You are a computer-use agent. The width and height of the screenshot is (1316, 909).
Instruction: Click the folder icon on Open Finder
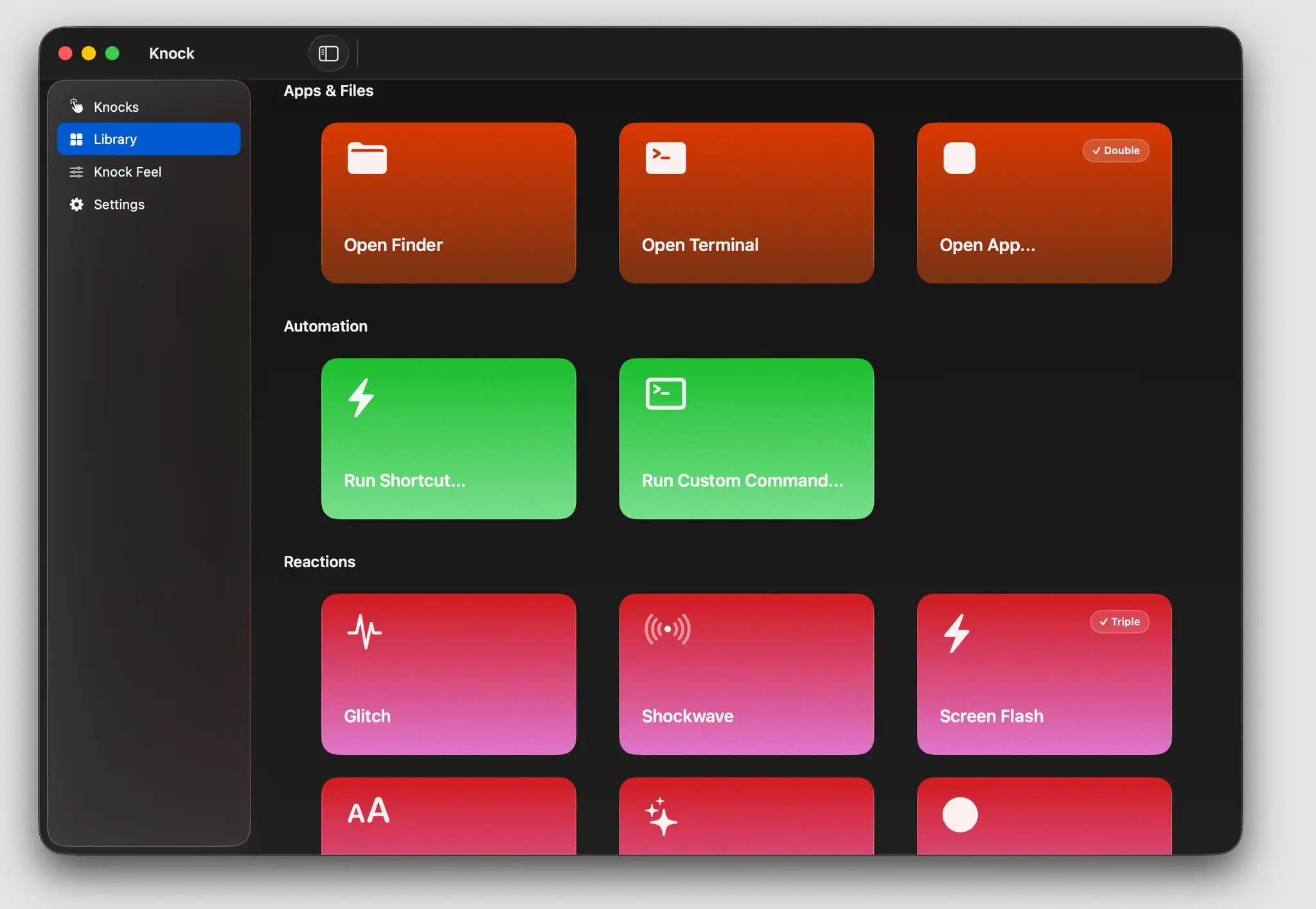pos(367,158)
